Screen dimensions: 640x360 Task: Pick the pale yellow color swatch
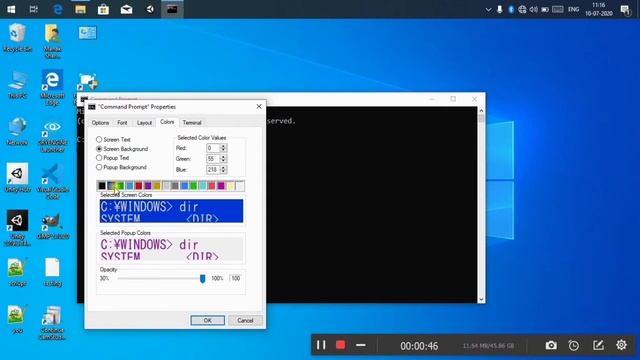pos(230,186)
